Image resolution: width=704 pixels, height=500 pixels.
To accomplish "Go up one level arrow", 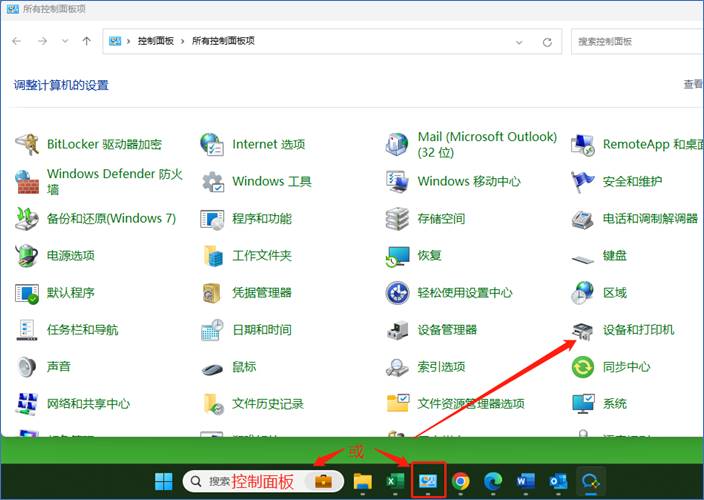I will [x=87, y=41].
